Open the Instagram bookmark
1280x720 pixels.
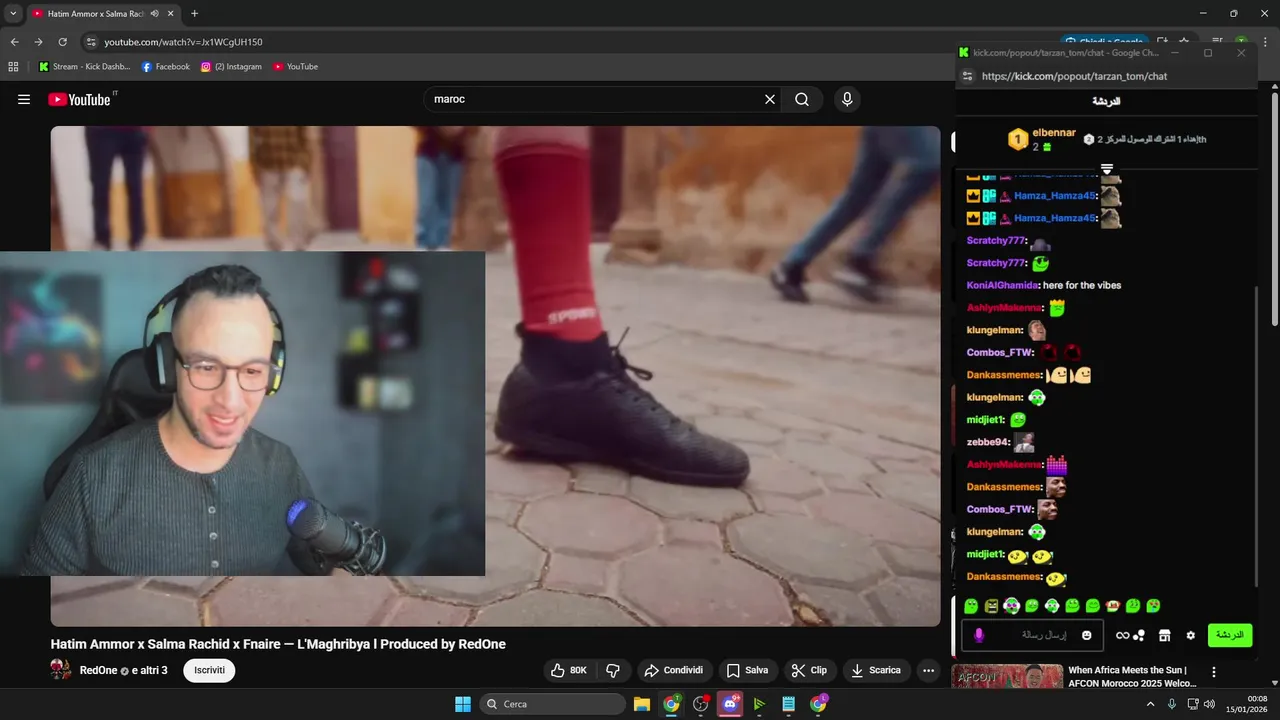pos(231,67)
